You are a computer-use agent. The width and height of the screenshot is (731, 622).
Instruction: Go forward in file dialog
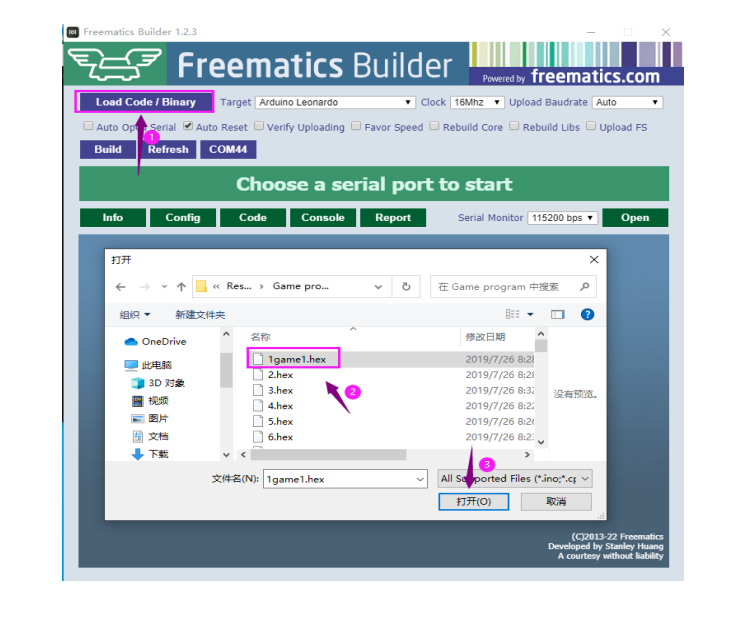click(145, 287)
